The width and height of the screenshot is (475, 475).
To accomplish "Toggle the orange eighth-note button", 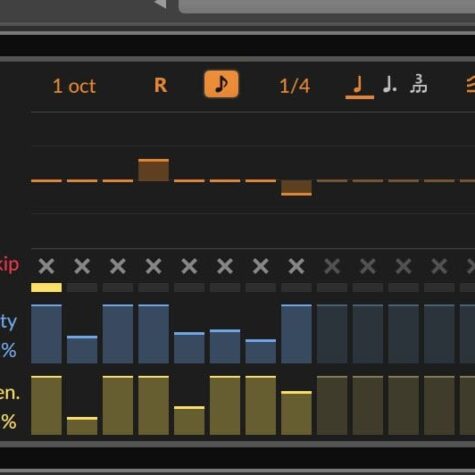I will (x=221, y=84).
